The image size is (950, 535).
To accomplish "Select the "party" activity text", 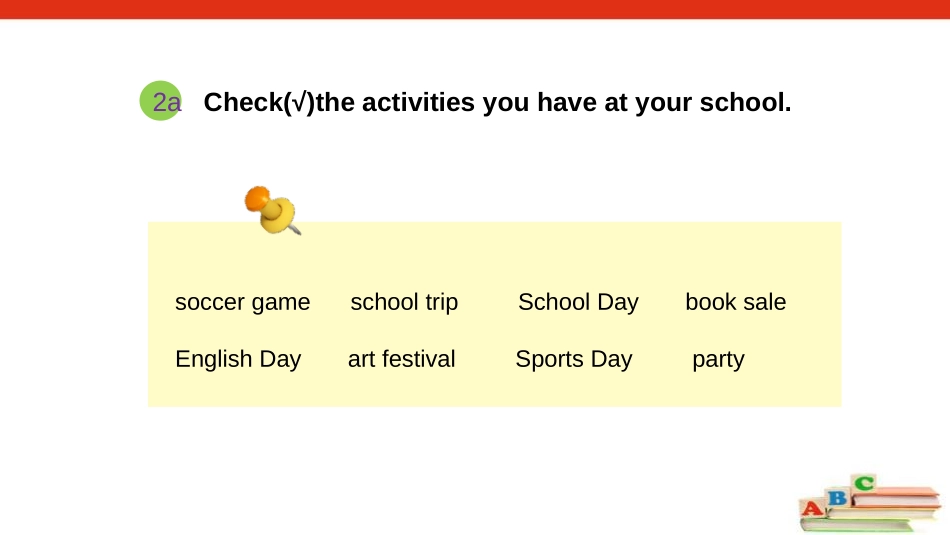I will tap(719, 360).
